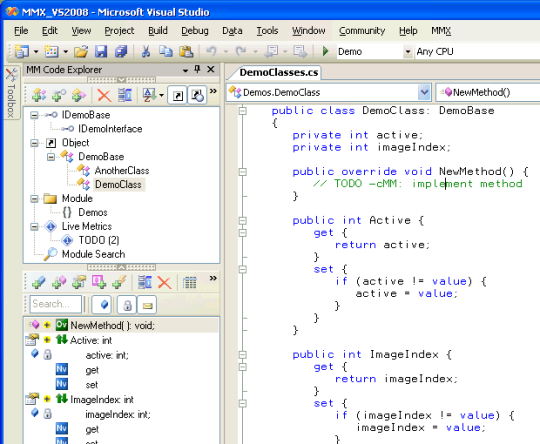Click the red X delete icon in members toolbar
540x444 pixels.
(164, 282)
